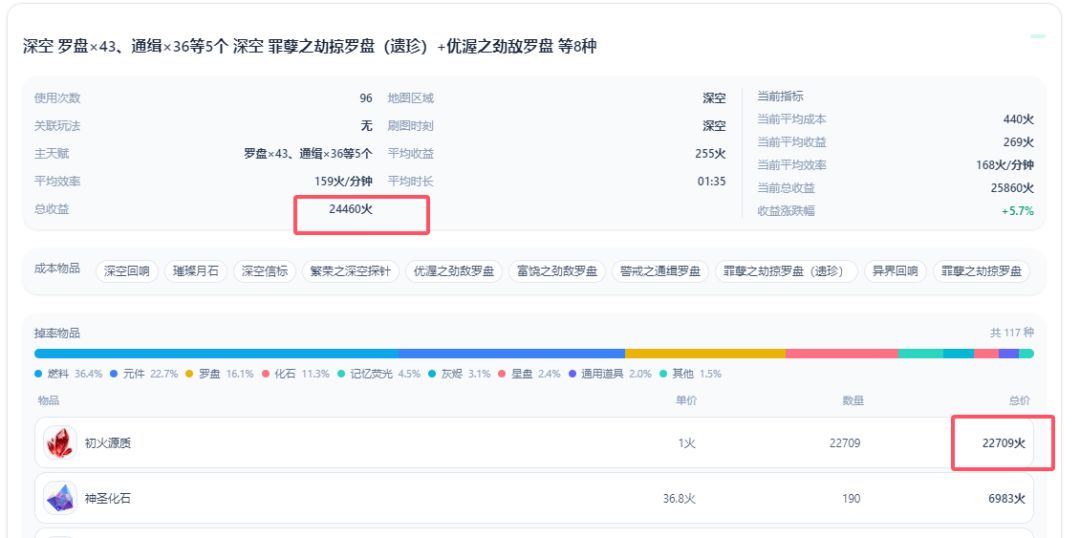Click the 当前平均效率 value 168火/分钟
Screen dimensions: 1080x538
[x=1004, y=165]
